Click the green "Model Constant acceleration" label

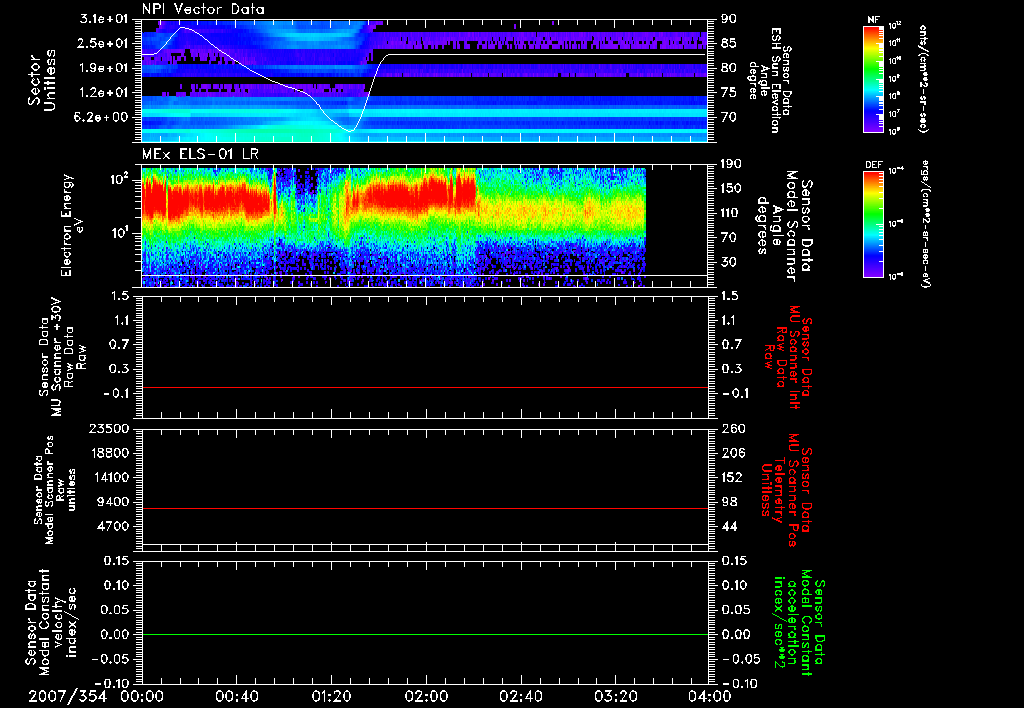[x=799, y=622]
